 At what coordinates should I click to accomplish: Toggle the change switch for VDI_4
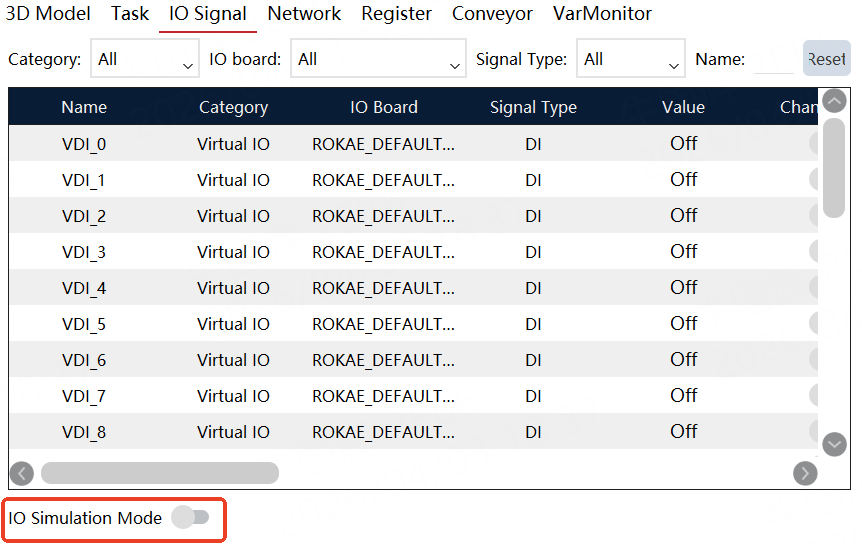(x=814, y=288)
